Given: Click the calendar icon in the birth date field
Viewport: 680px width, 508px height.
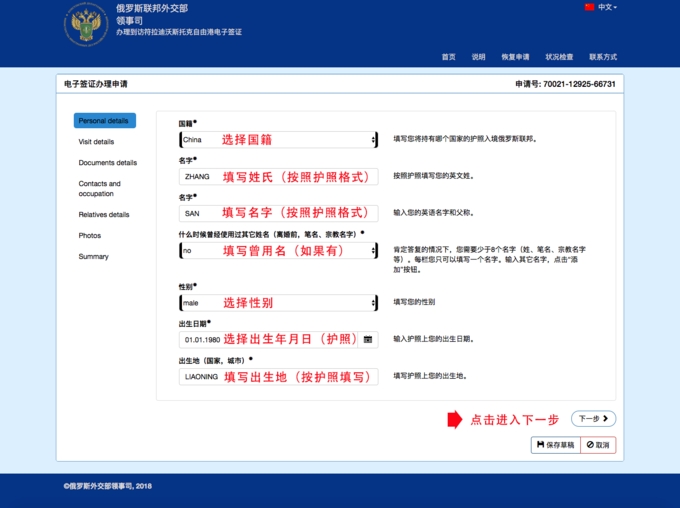Looking at the screenshot, I should [368, 339].
